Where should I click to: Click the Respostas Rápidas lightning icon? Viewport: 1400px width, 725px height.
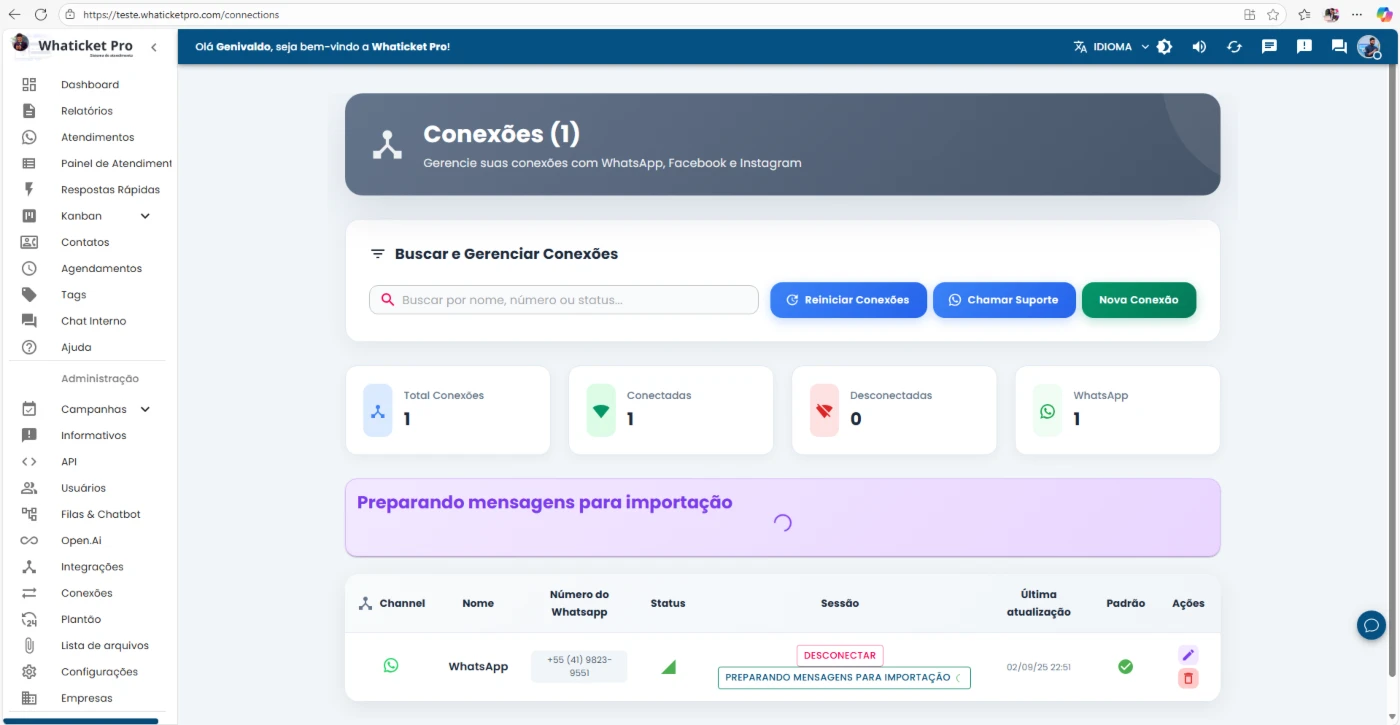(x=29, y=190)
